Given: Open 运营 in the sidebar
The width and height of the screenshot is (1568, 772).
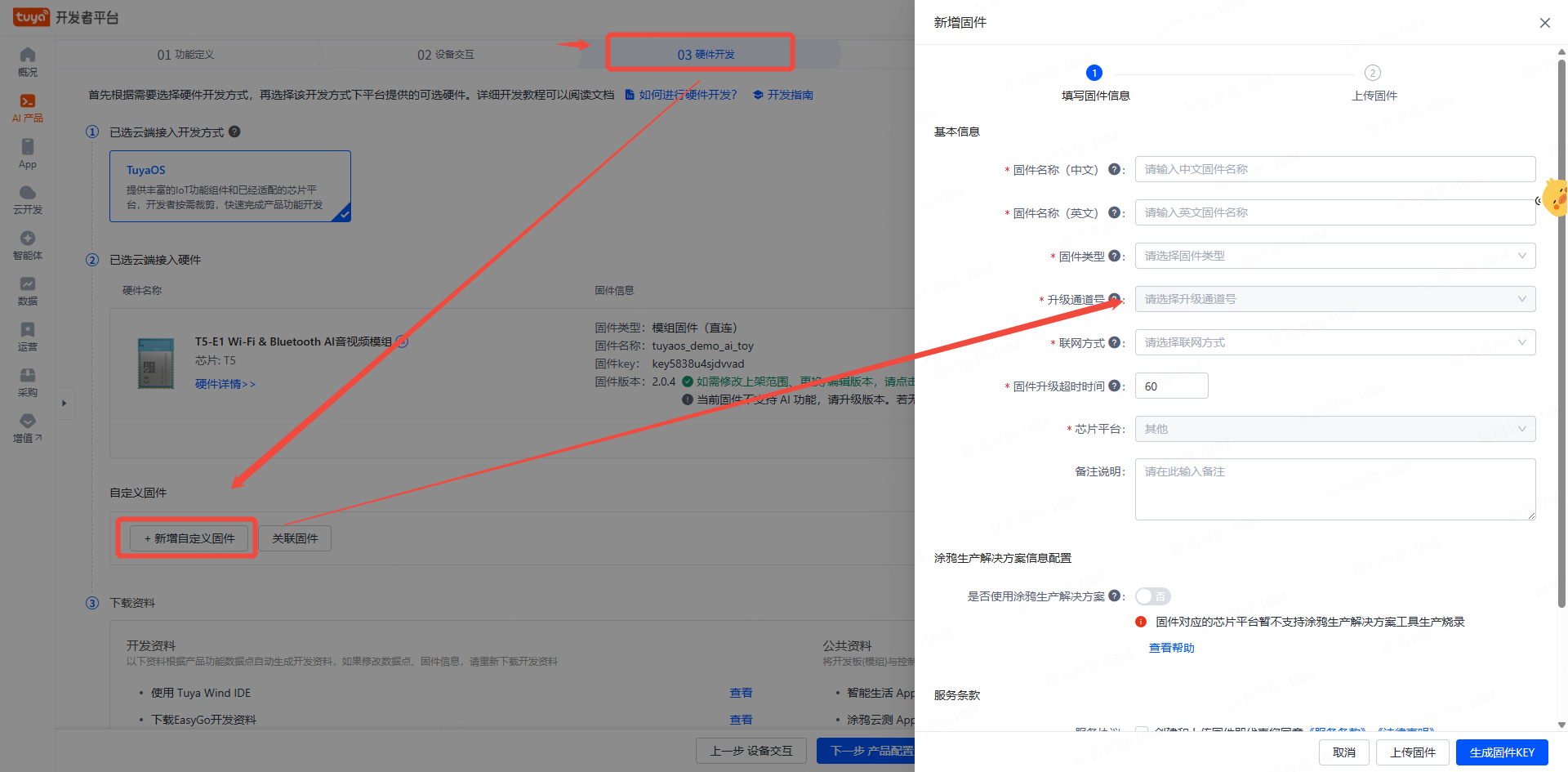Looking at the screenshot, I should pyautogui.click(x=28, y=337).
